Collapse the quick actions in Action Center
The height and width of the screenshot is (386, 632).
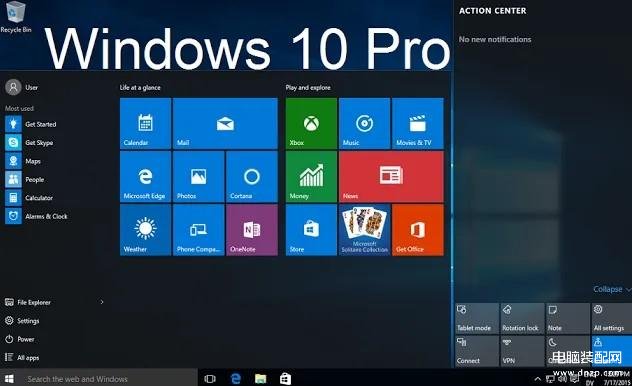tap(612, 289)
